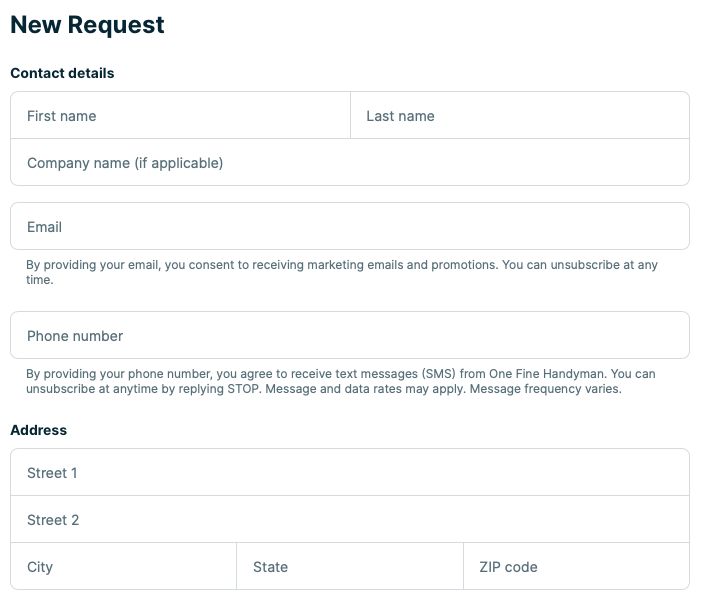Click the Street 1 address field
702x604 pixels.
[350, 473]
